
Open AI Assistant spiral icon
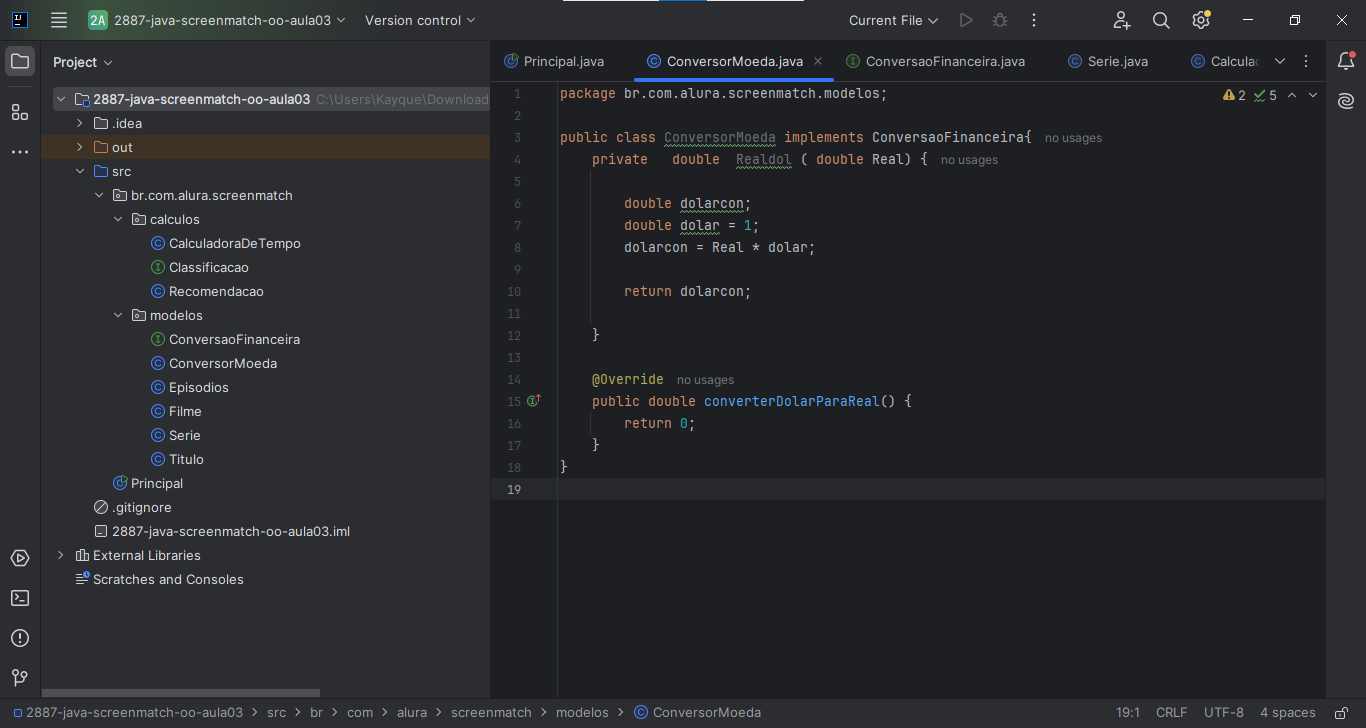[x=1346, y=101]
